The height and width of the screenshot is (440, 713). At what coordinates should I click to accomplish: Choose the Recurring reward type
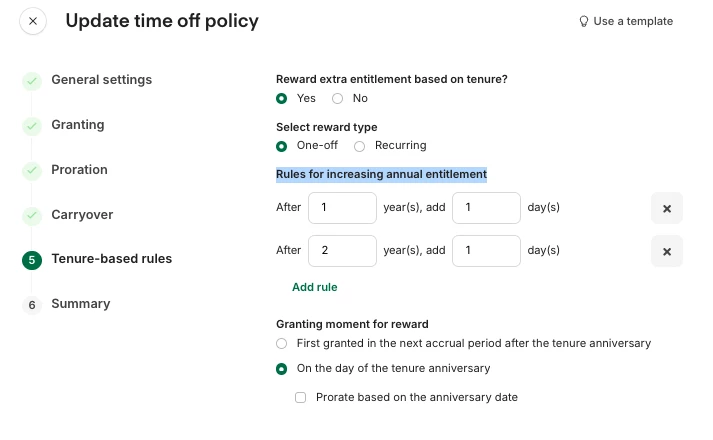(360, 146)
